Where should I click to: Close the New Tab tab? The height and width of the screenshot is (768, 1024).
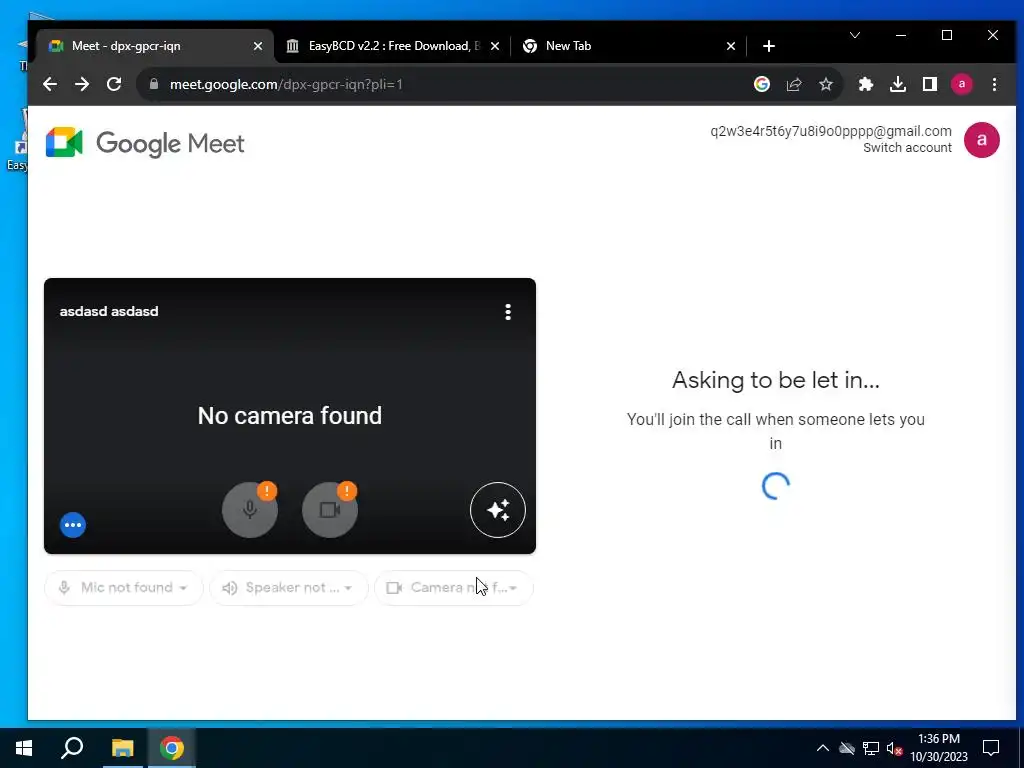[731, 46]
